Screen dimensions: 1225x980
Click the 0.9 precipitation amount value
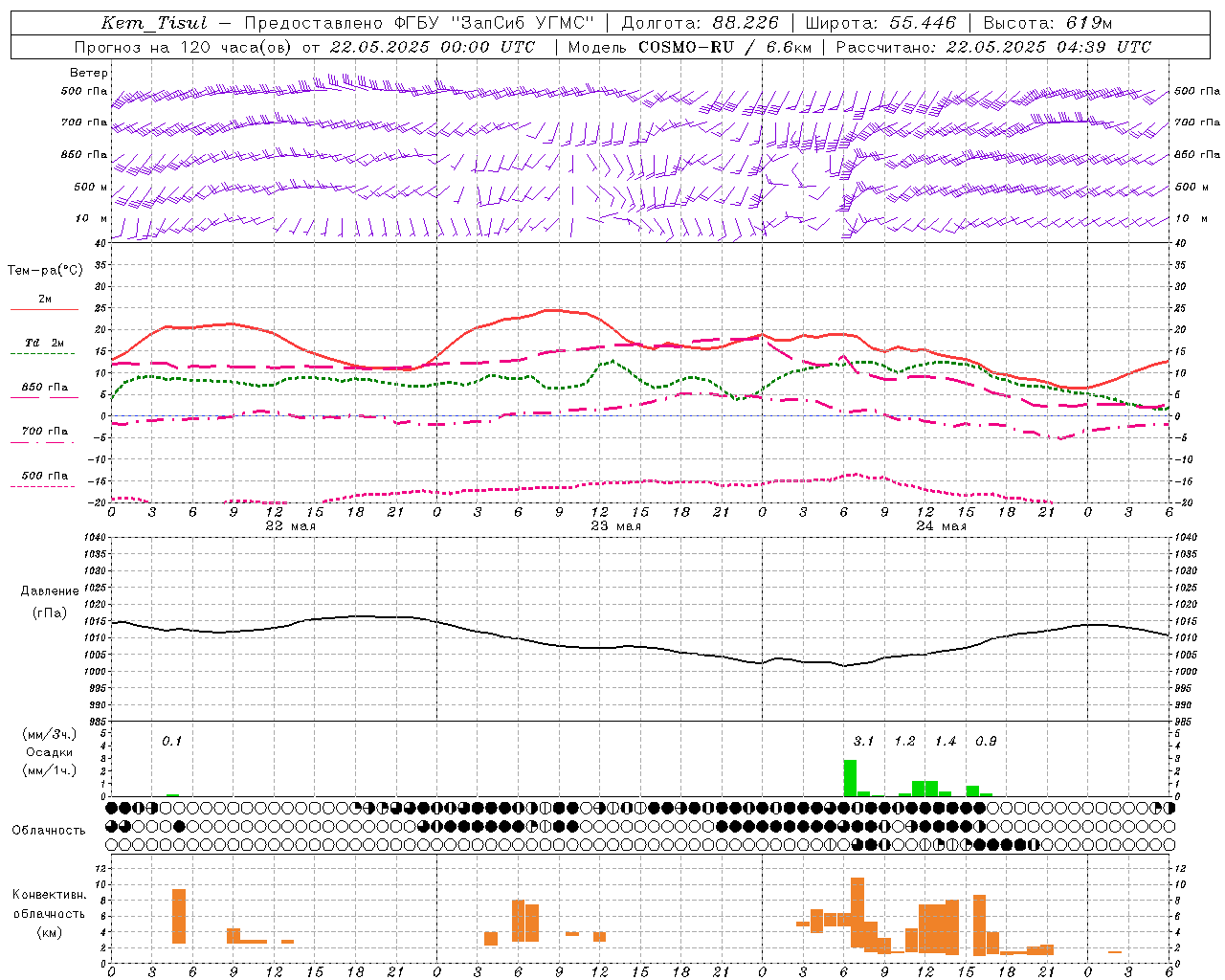(x=986, y=741)
